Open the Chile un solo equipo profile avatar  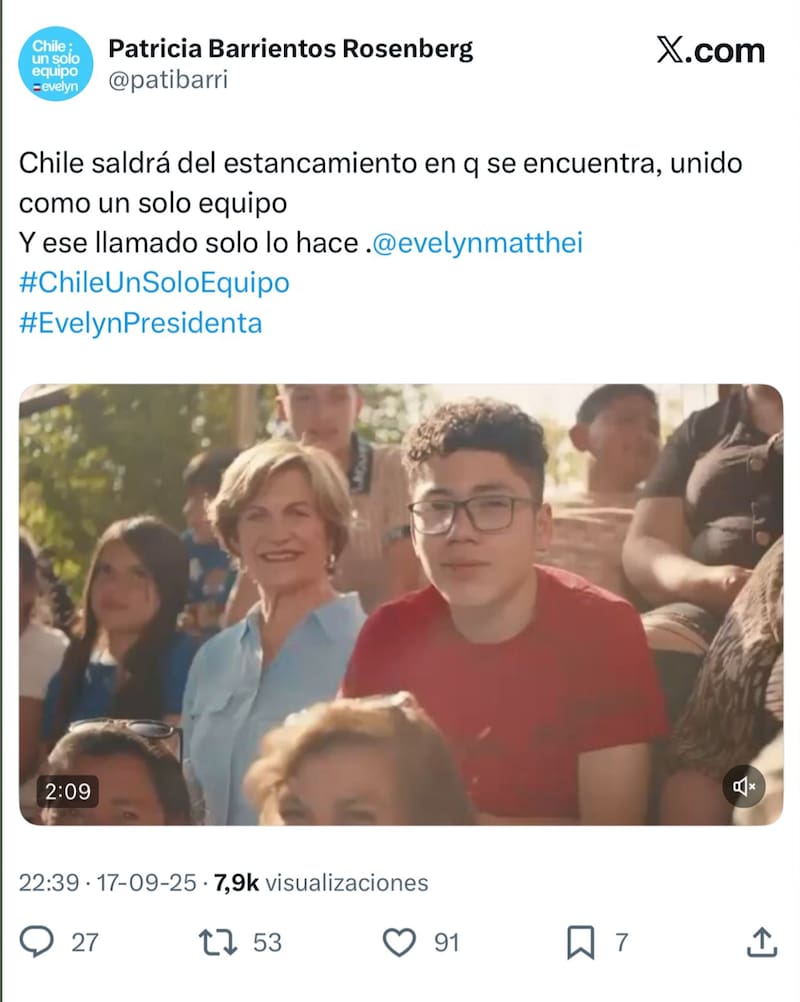[x=56, y=64]
